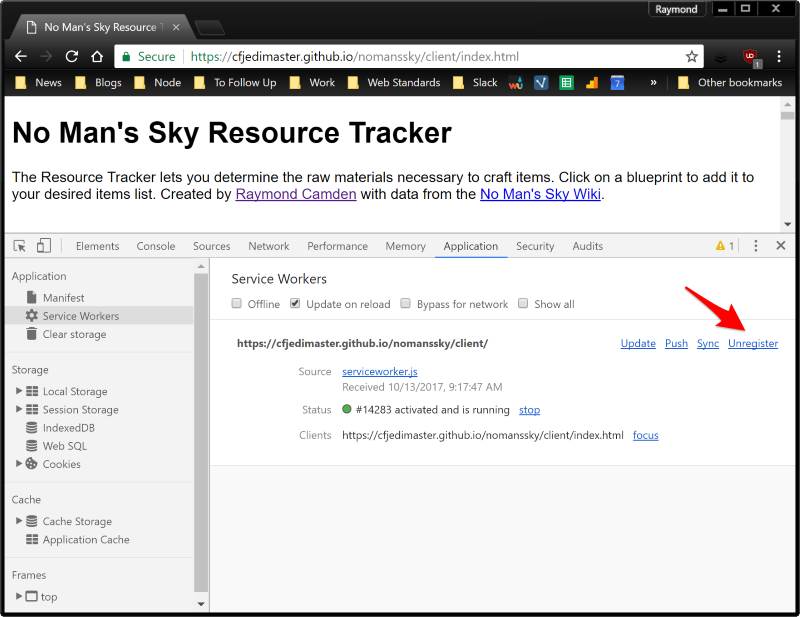Close the No Man's Sky Resource tab
Image resolution: width=800 pixels, height=617 pixels.
(x=176, y=27)
